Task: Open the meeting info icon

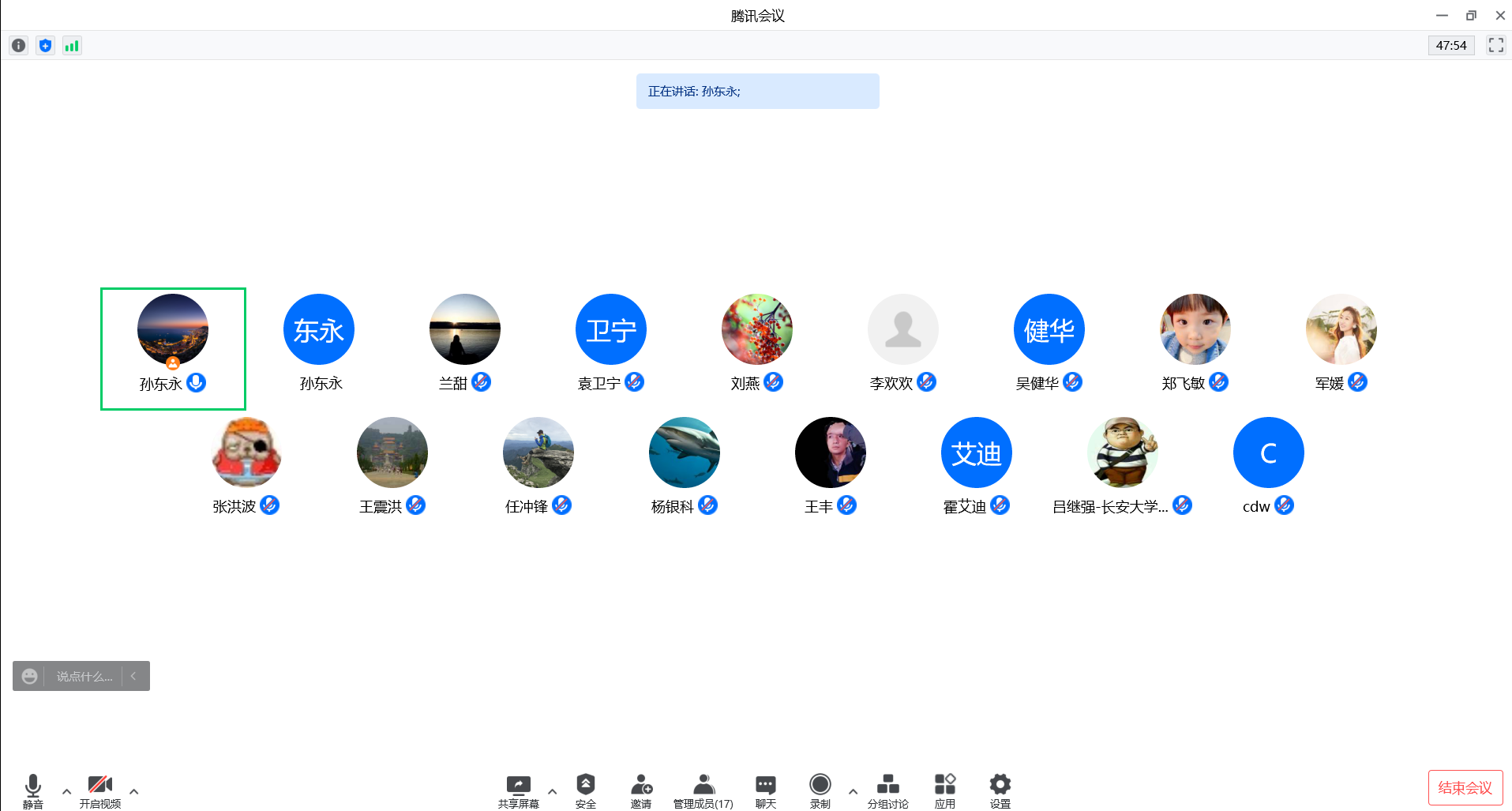Action: 19,46
